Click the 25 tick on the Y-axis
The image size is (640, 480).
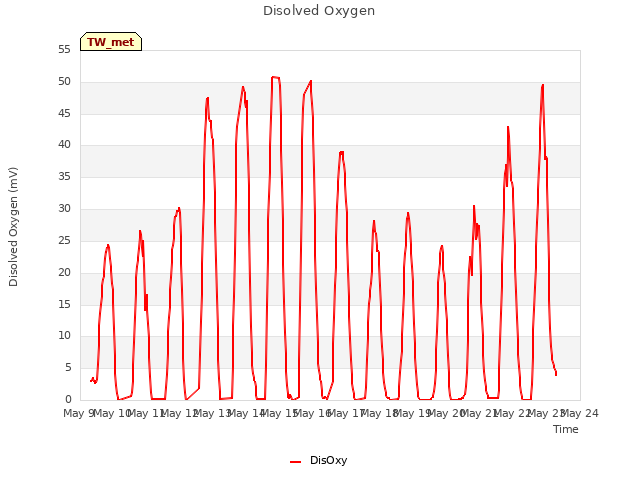tap(64, 240)
